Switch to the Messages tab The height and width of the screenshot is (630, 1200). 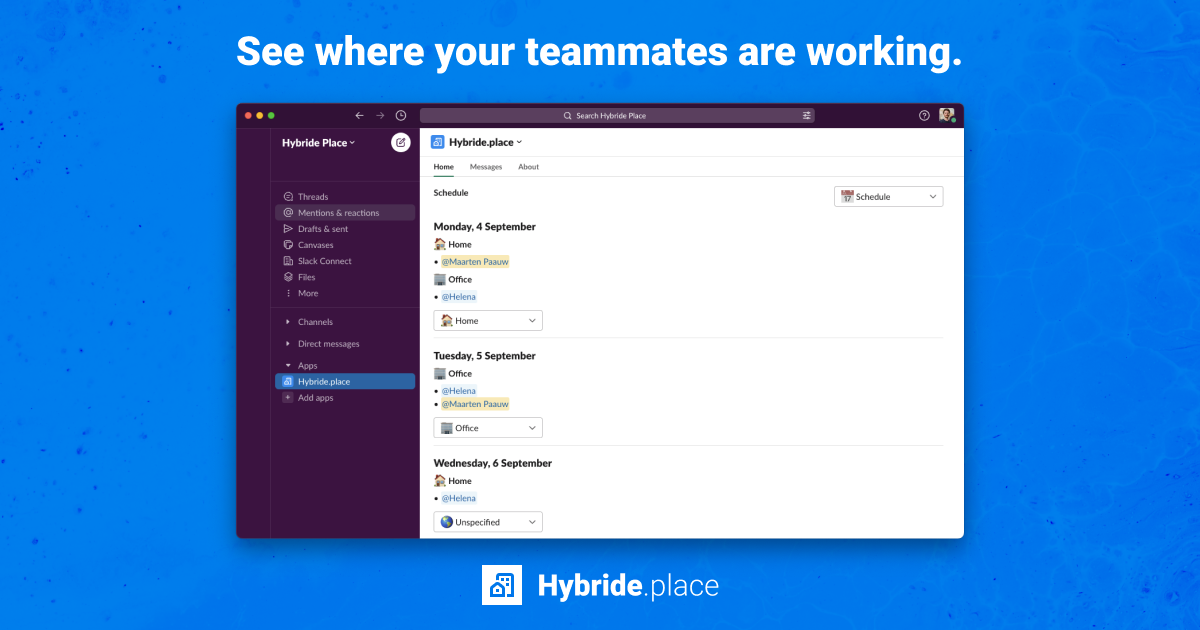click(x=486, y=166)
